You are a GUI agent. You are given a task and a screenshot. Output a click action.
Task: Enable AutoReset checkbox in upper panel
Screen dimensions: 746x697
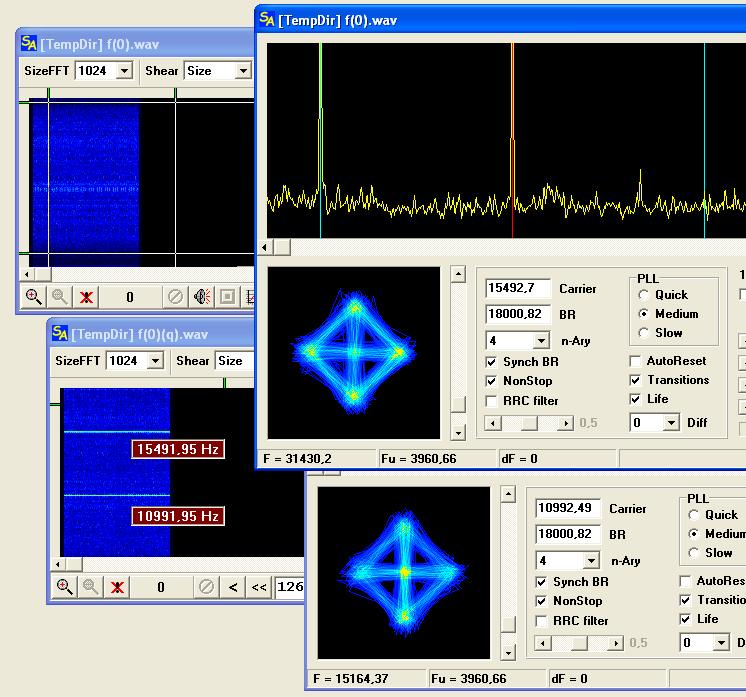[636, 361]
